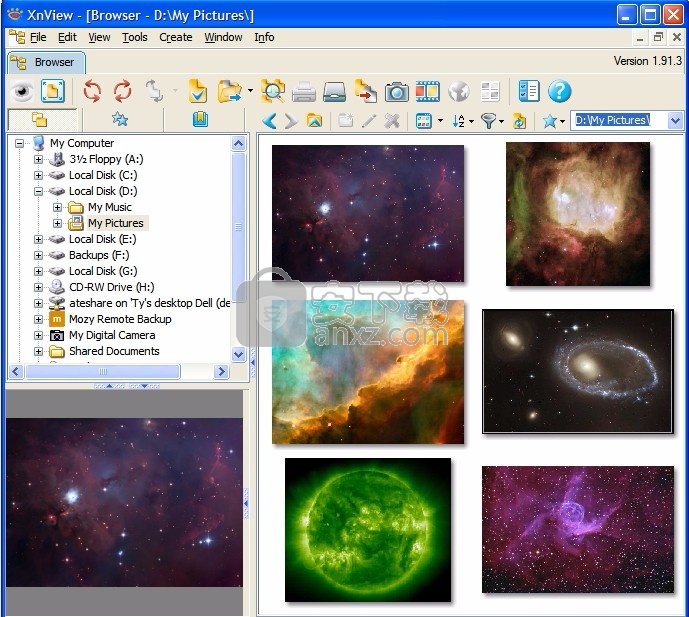689x617 pixels.
Task: Select Shared Documents folder
Action: tap(114, 351)
